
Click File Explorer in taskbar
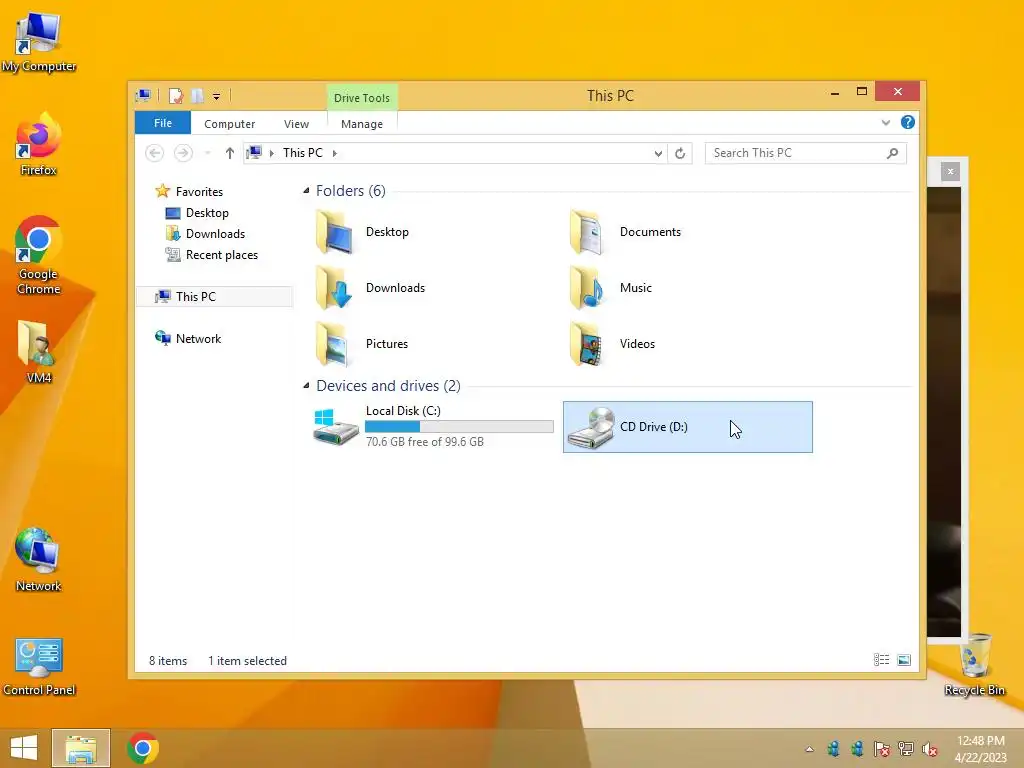pyautogui.click(x=81, y=748)
